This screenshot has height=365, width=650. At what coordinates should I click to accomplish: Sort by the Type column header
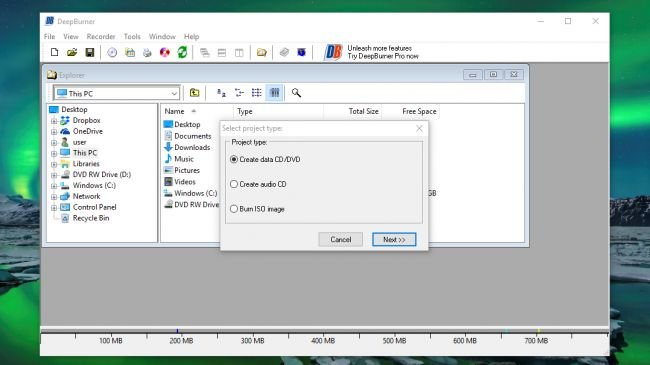pos(278,111)
